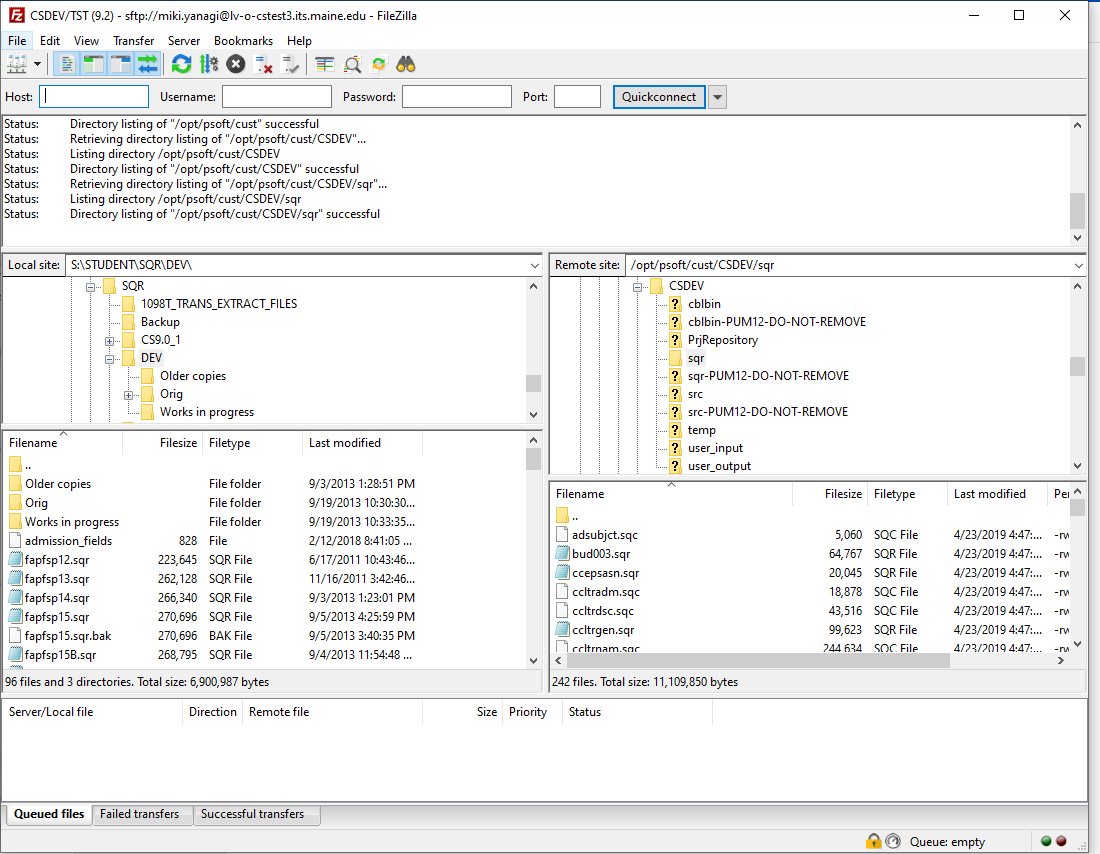Open the Remote site path dropdown

pos(1078,265)
